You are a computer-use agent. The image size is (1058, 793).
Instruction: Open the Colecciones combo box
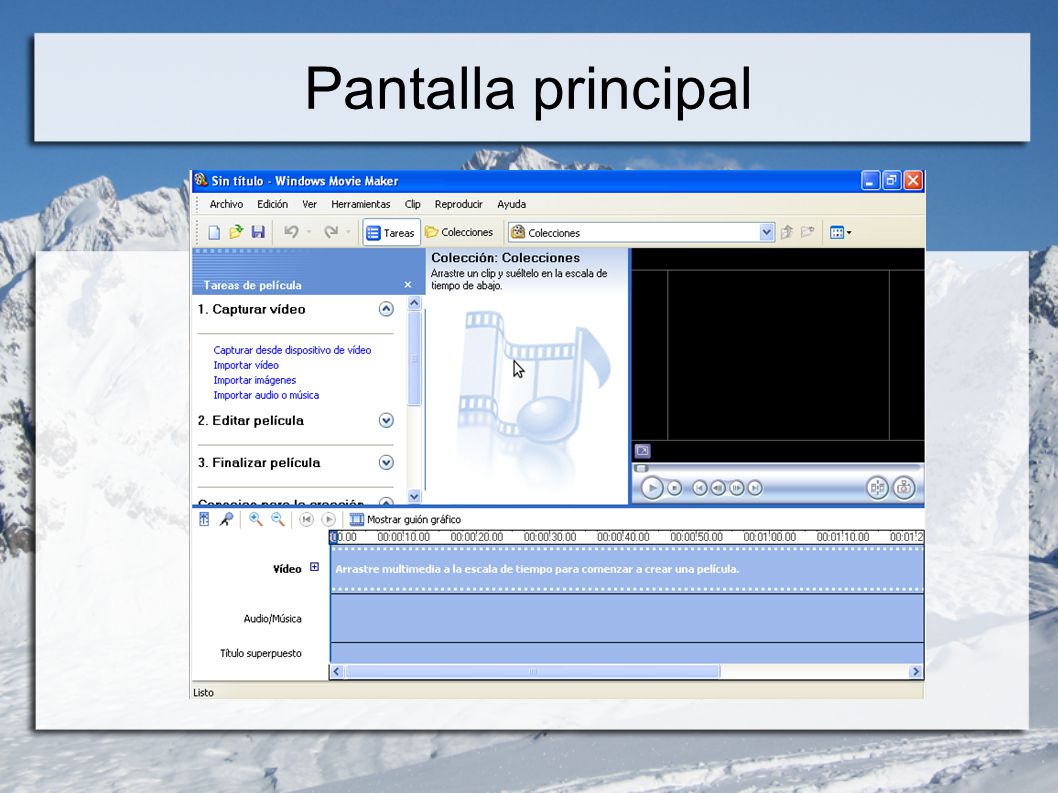(641, 233)
